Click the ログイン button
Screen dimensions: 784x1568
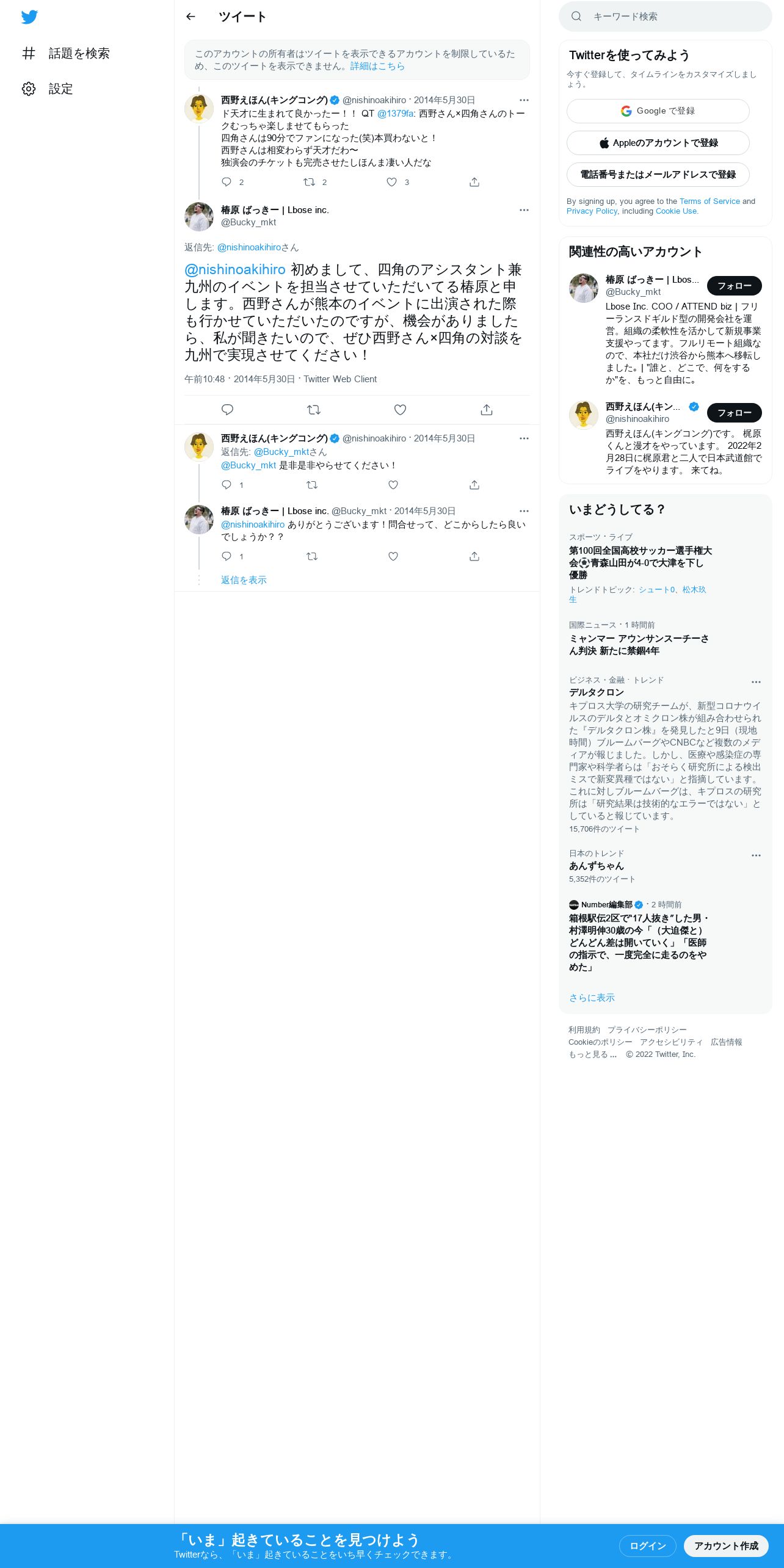pos(647,1545)
